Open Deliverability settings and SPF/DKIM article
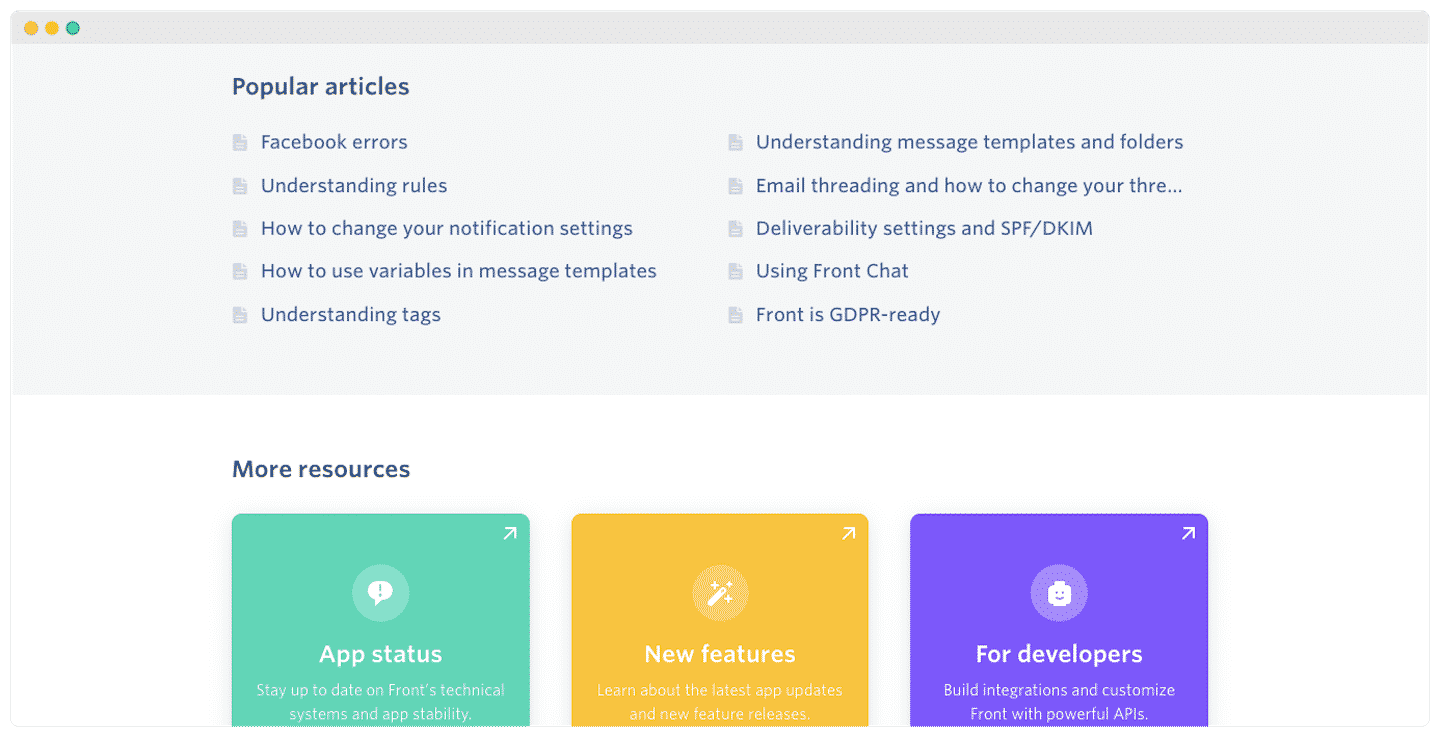Image resolution: width=1440 pixels, height=737 pixels. click(924, 229)
